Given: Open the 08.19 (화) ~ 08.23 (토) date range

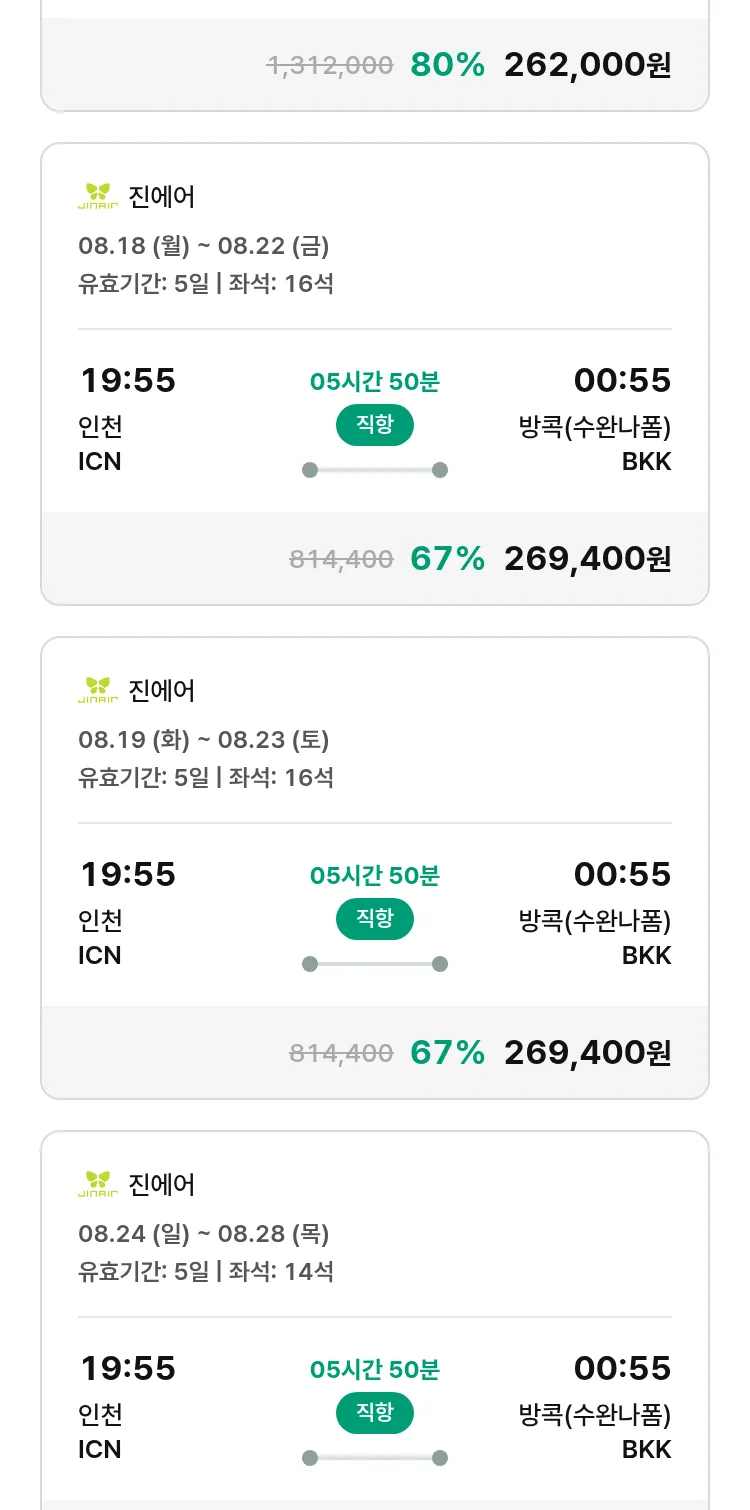Looking at the screenshot, I should (204, 739).
